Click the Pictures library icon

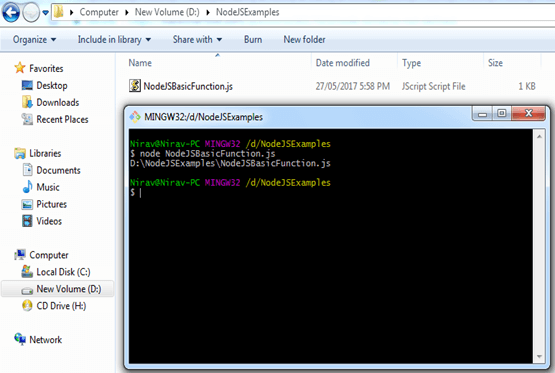tap(27, 204)
